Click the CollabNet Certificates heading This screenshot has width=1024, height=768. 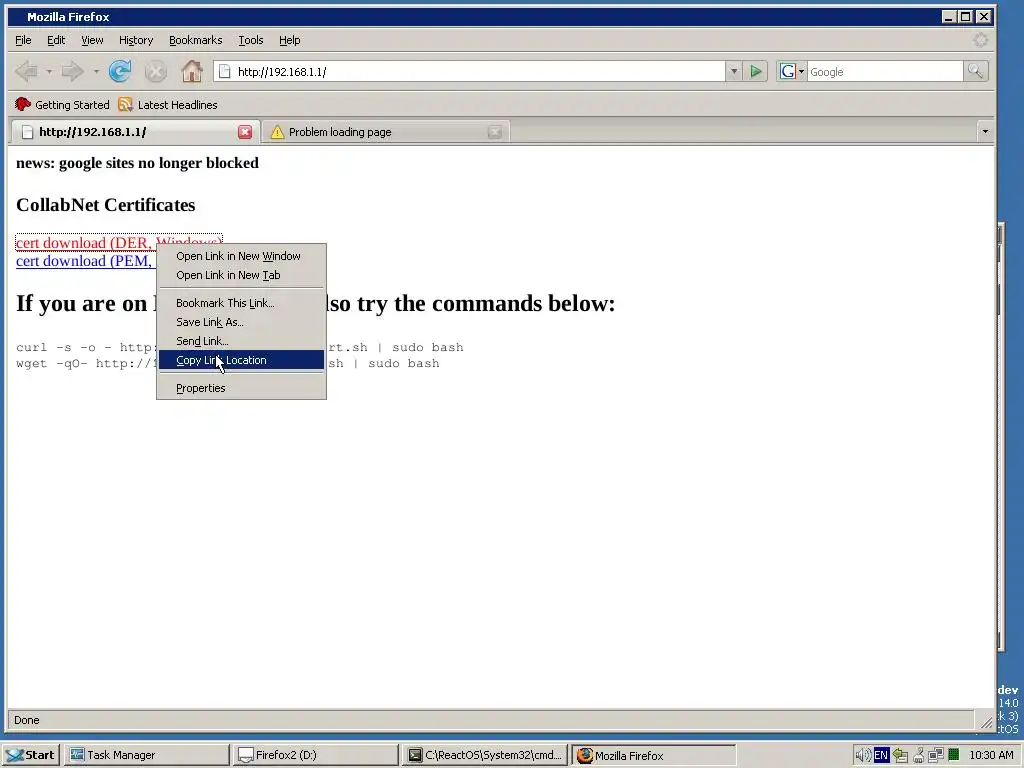pos(106,205)
